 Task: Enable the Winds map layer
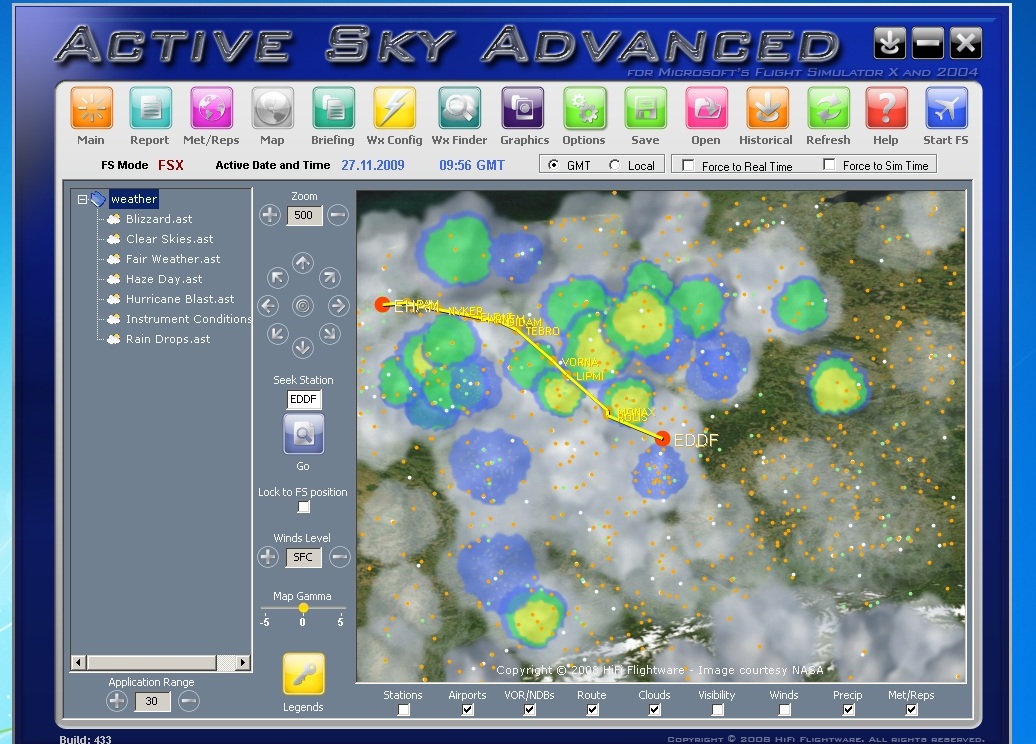pos(784,710)
